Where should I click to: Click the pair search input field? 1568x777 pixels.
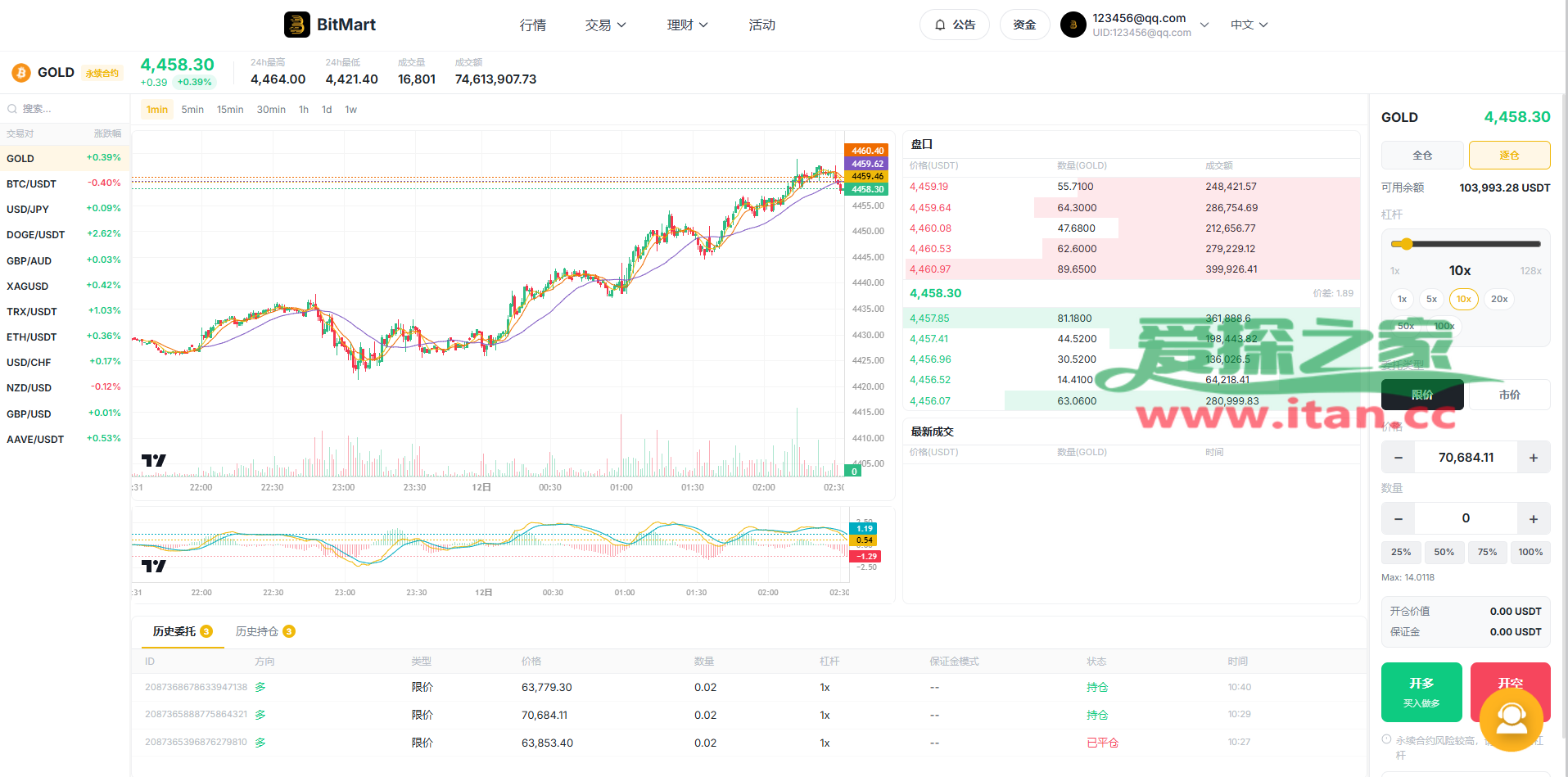point(66,109)
